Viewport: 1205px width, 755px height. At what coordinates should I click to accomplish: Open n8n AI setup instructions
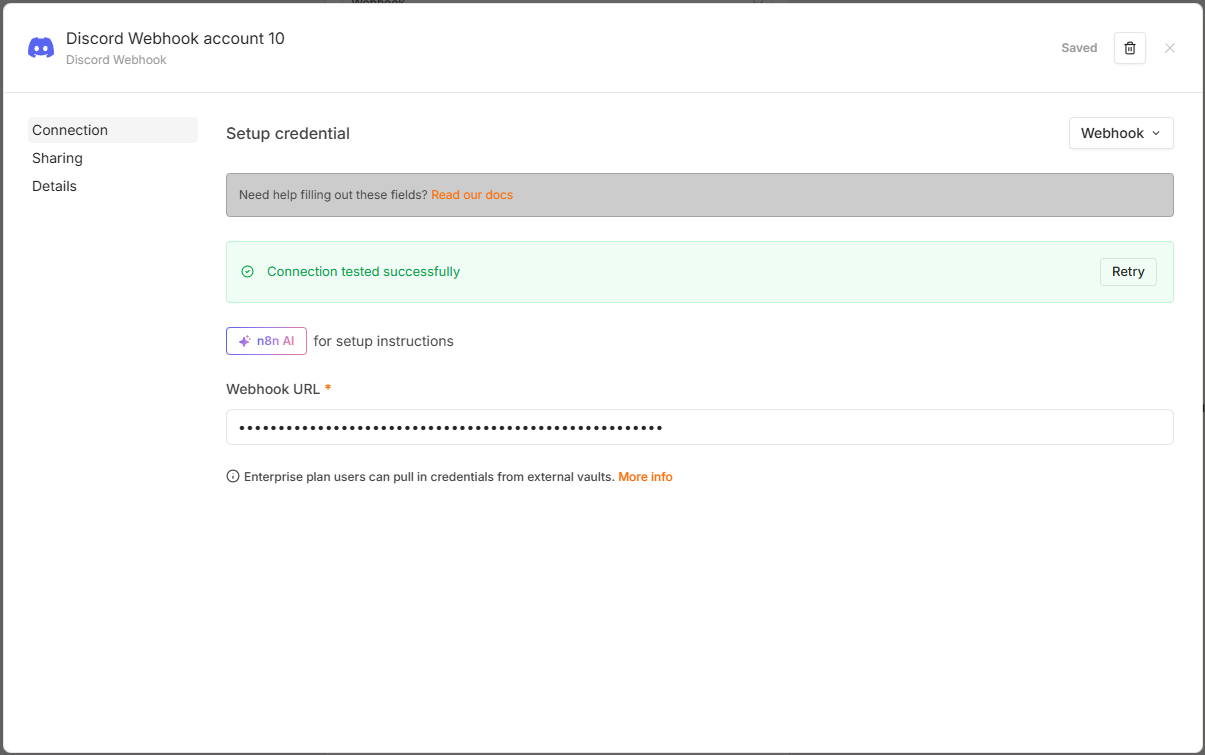[266, 341]
